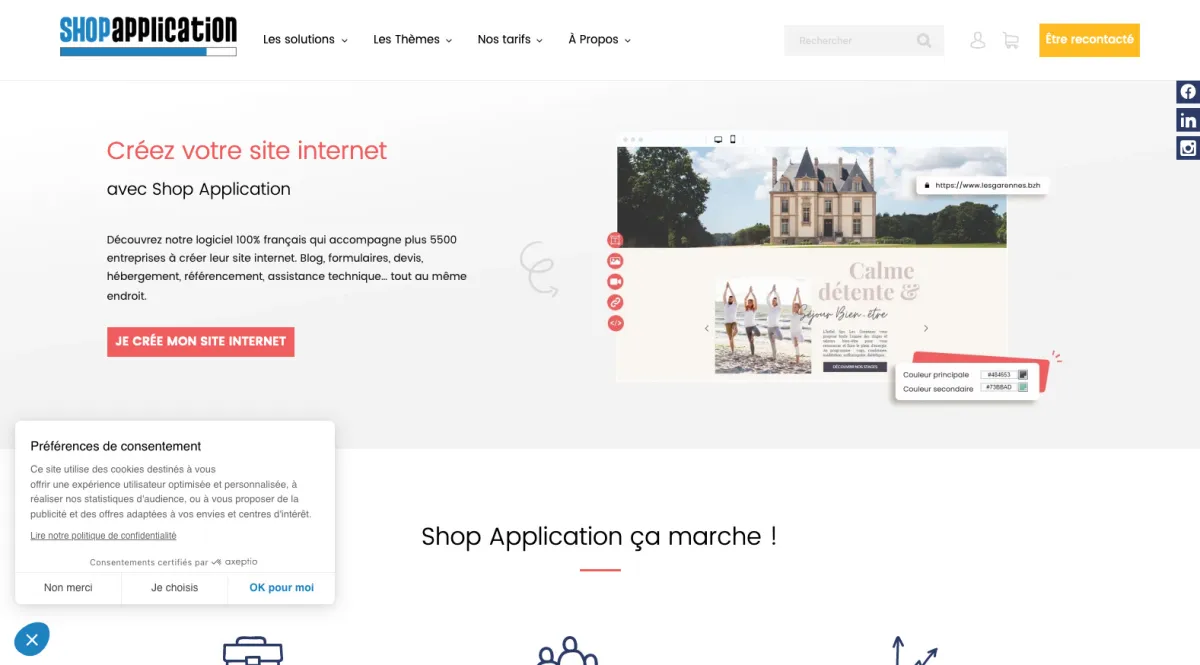The width and height of the screenshot is (1200, 665).
Task: Choose cookie options with Je choisis
Action: point(175,588)
